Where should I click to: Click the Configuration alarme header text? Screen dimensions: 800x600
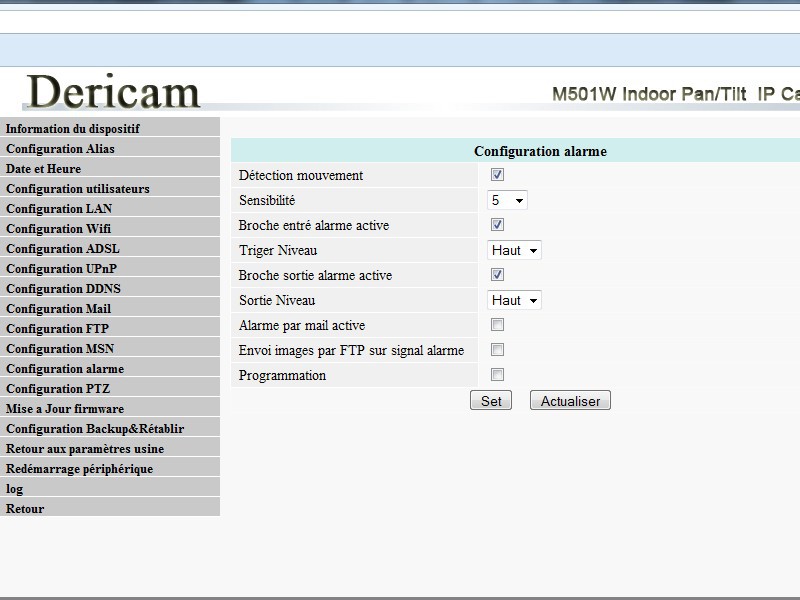click(x=540, y=151)
